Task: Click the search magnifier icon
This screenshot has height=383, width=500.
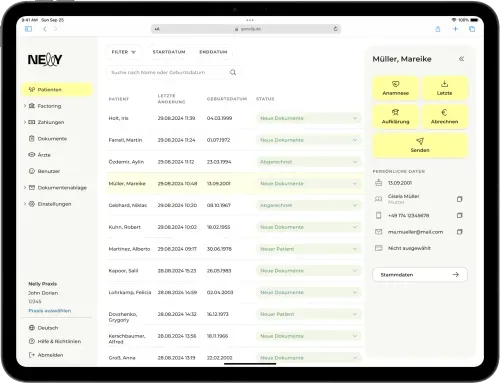Action: point(233,72)
